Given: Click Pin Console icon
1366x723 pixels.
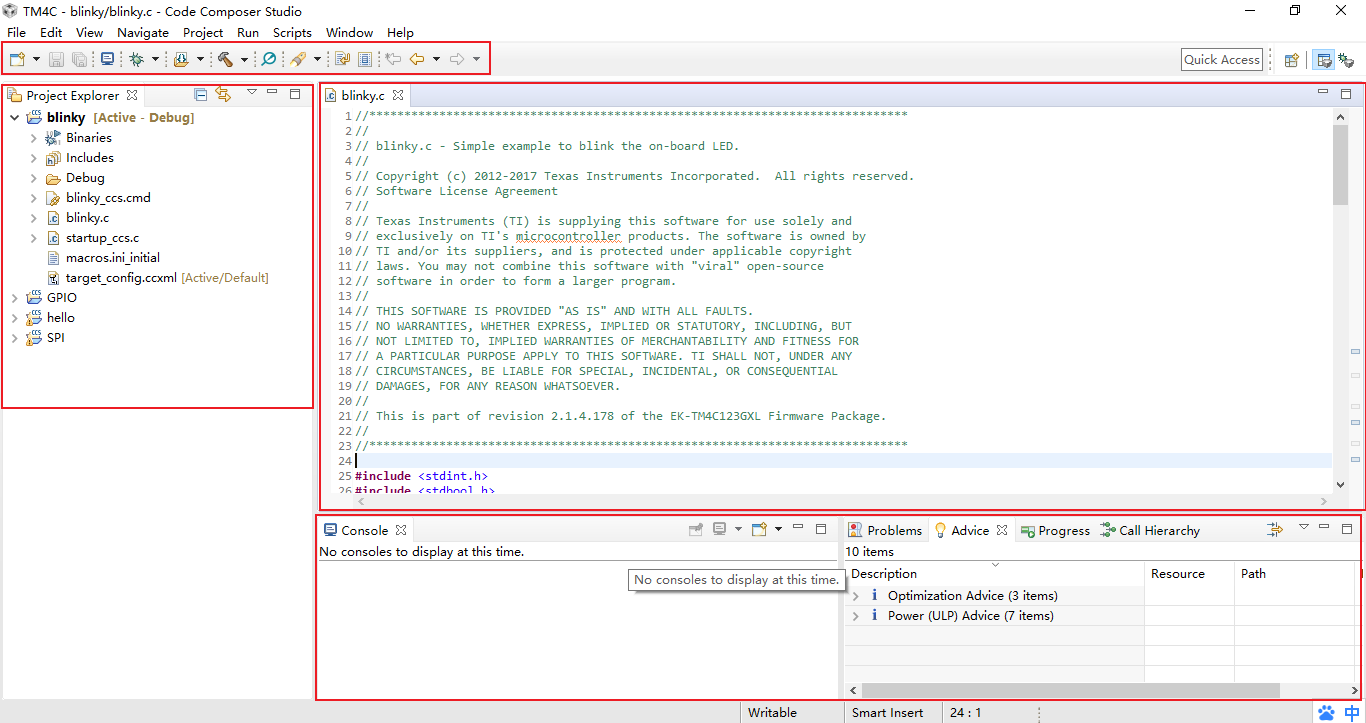Looking at the screenshot, I should point(696,530).
